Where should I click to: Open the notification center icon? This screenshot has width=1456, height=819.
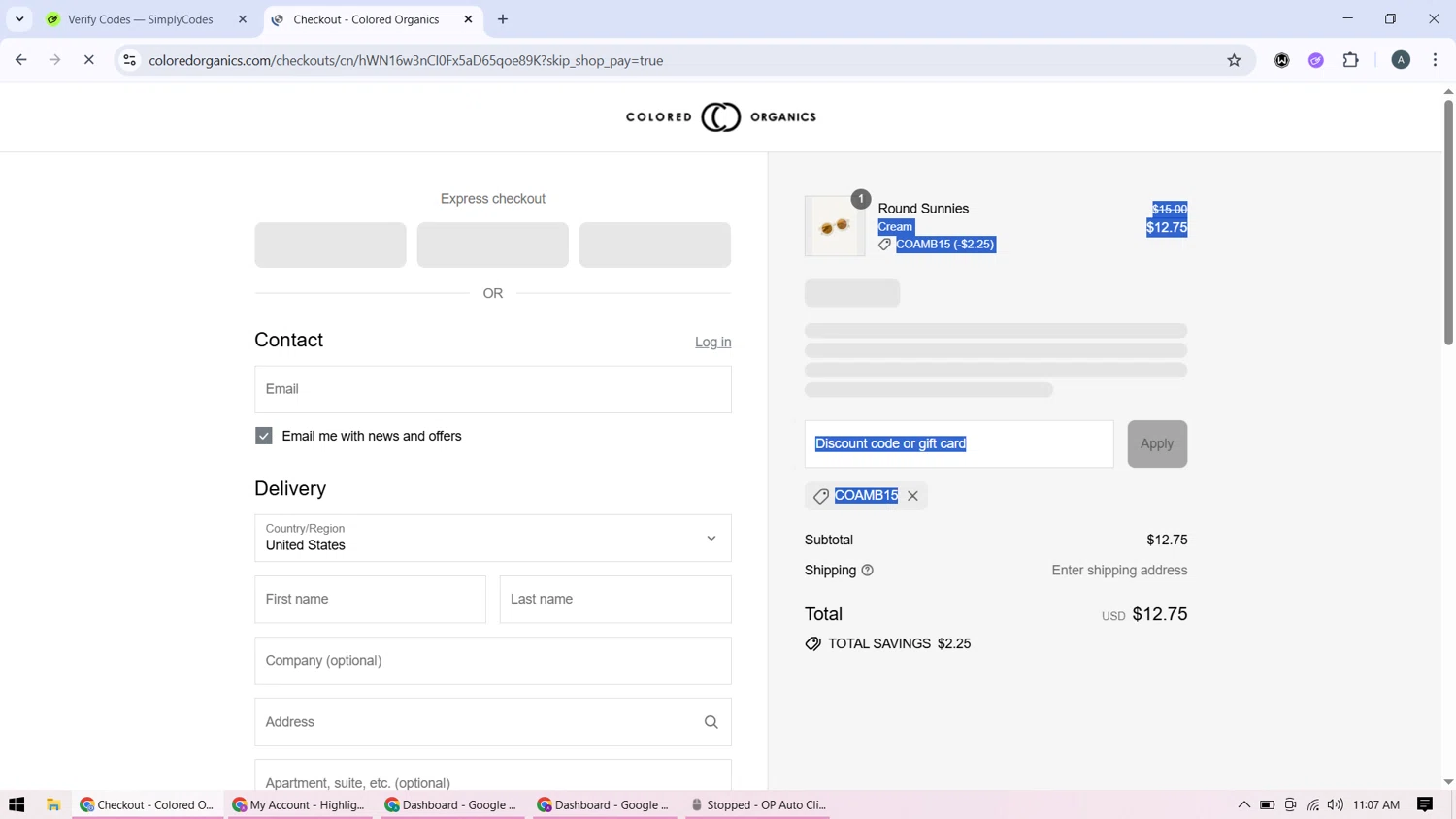(x=1425, y=804)
